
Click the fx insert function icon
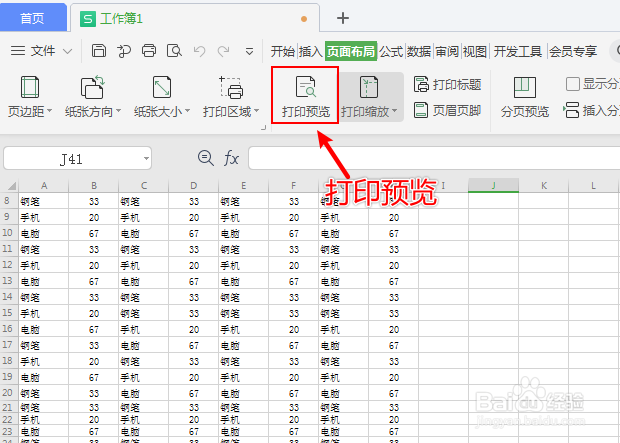(x=231, y=159)
